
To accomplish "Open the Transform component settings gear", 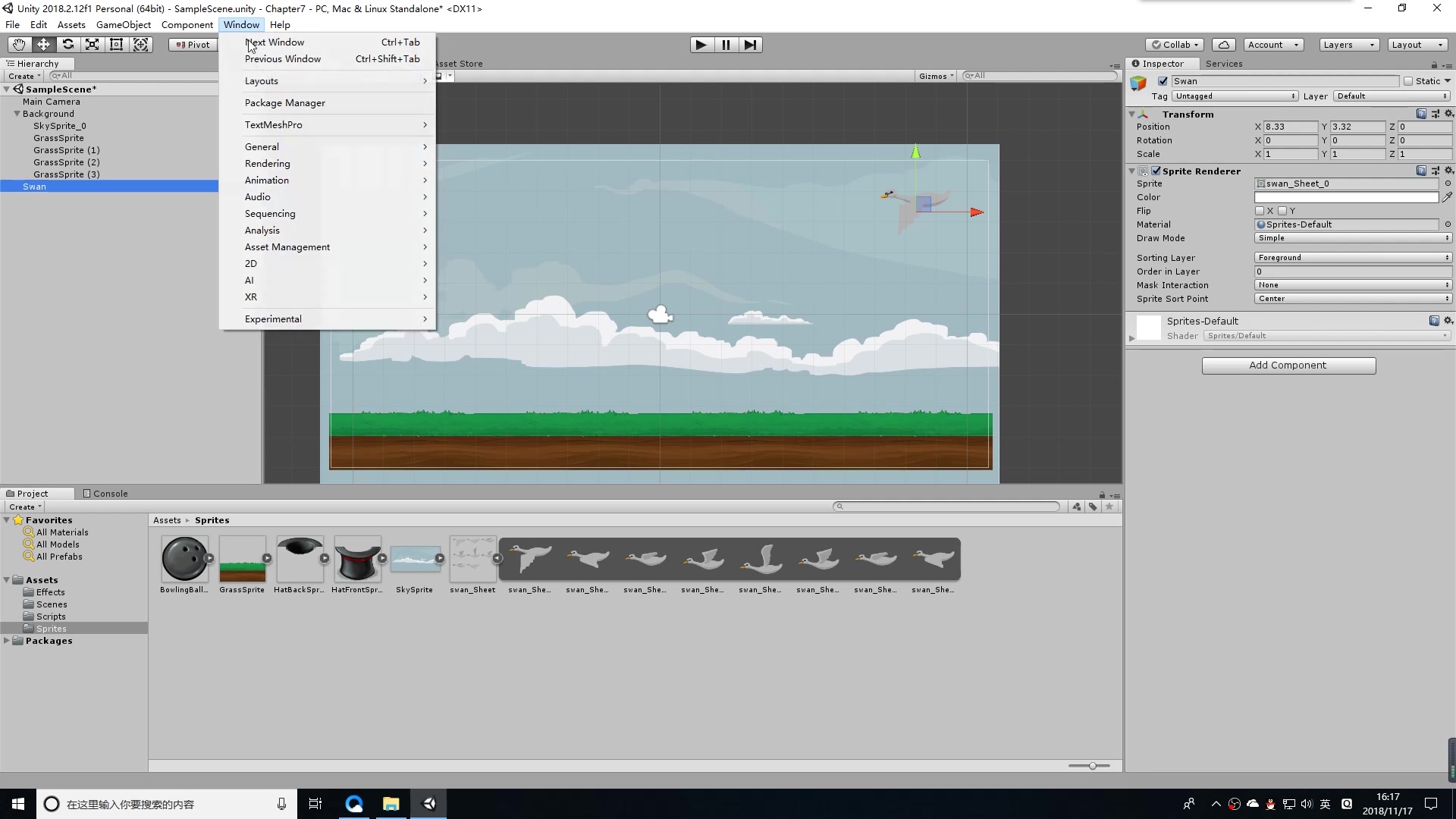I will point(1449,113).
